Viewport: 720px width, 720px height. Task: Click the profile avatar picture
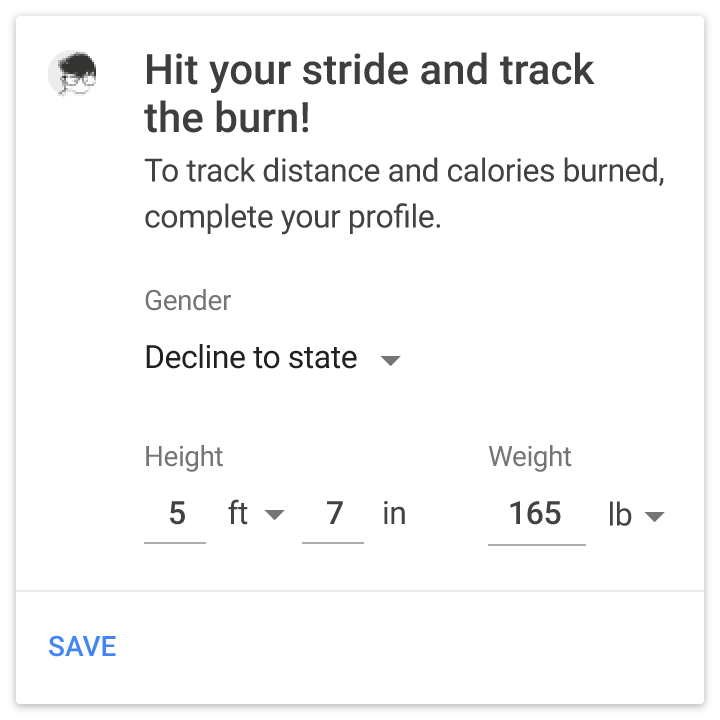(x=73, y=75)
